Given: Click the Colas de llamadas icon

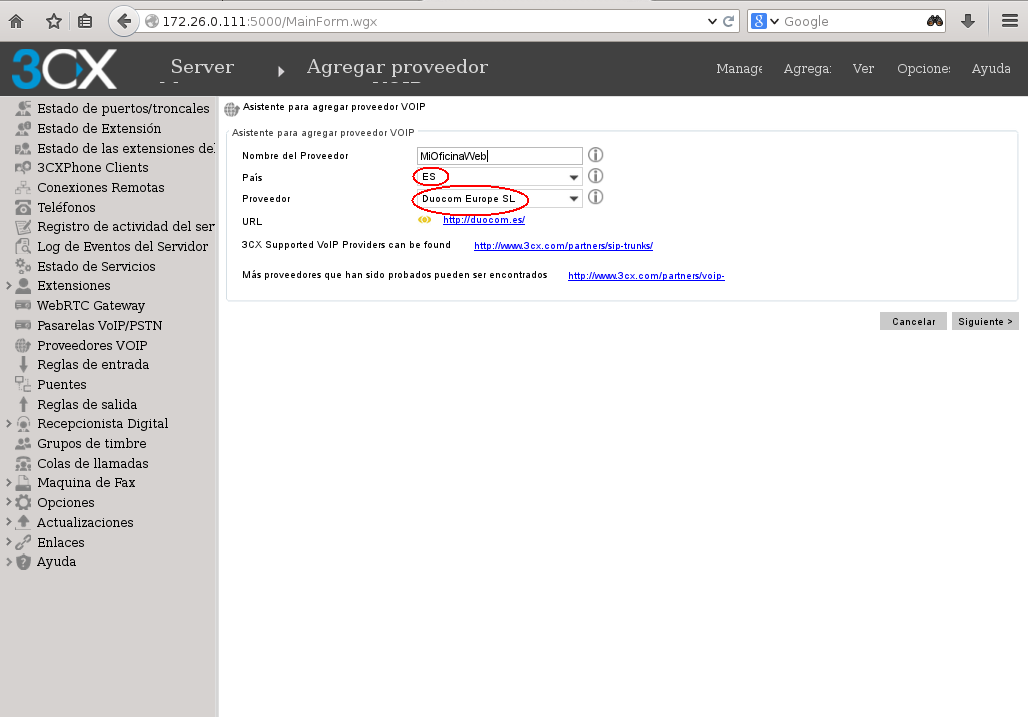Looking at the screenshot, I should coord(23,464).
